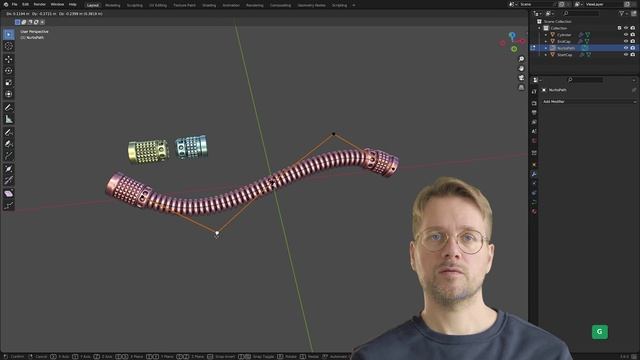Click the outliner search field
Viewport: 640px width, 360px height.
580,13
